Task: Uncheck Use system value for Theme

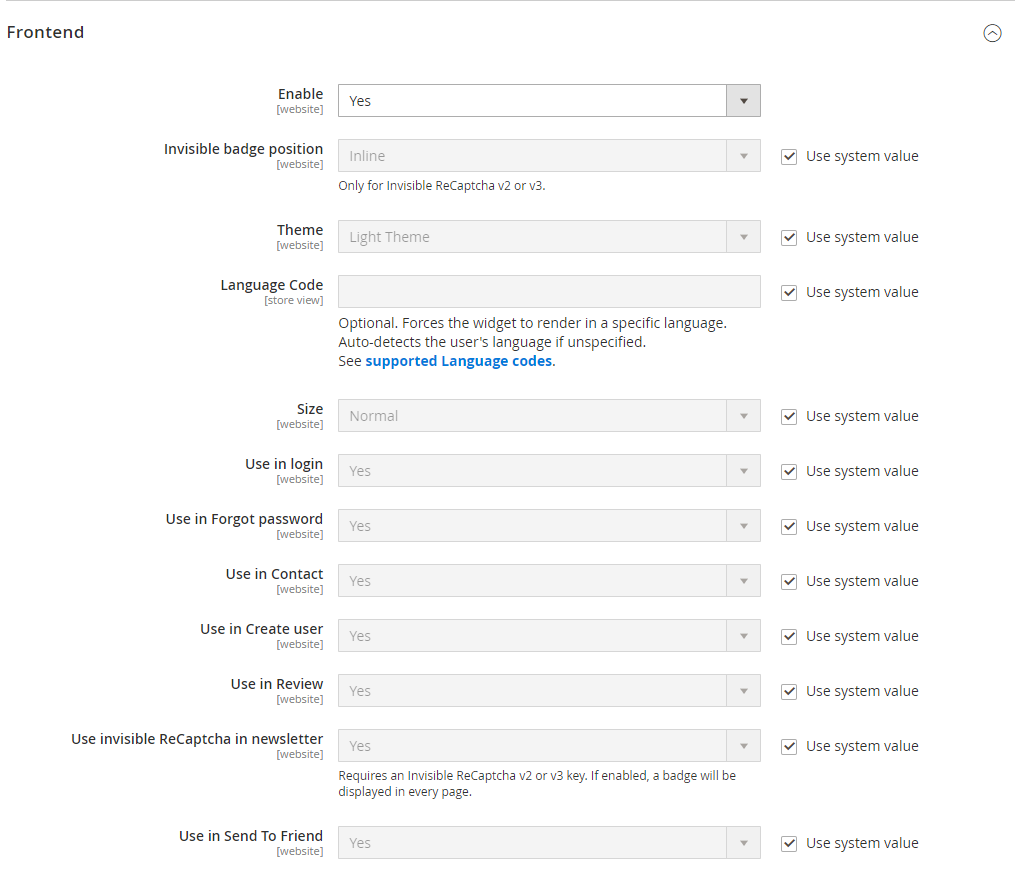Action: [x=789, y=238]
